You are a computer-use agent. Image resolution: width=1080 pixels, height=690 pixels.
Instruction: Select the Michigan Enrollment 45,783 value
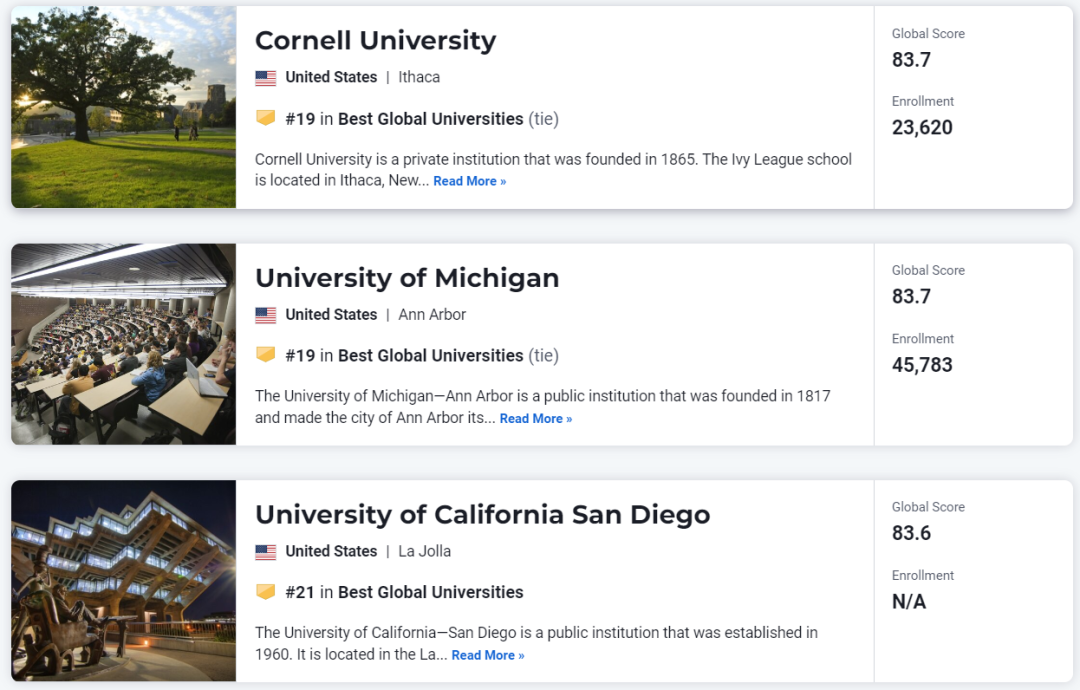point(922,365)
